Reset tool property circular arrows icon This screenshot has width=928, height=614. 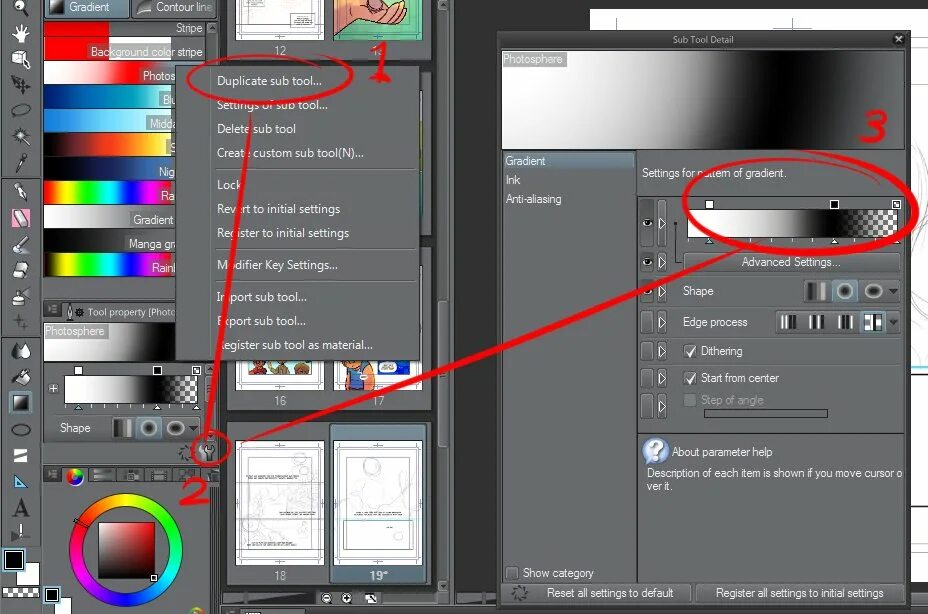click(186, 452)
